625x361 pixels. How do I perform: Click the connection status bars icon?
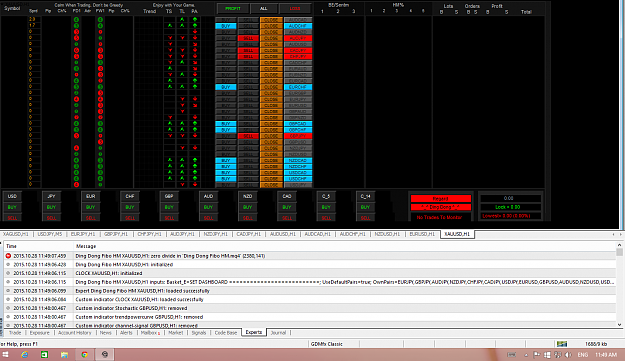(562, 344)
